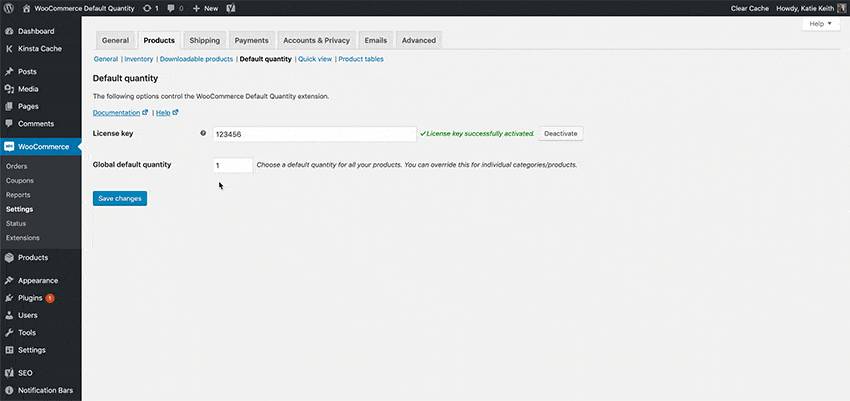
Task: Click the Posts pin icon in sidebar
Action: pos(9,72)
